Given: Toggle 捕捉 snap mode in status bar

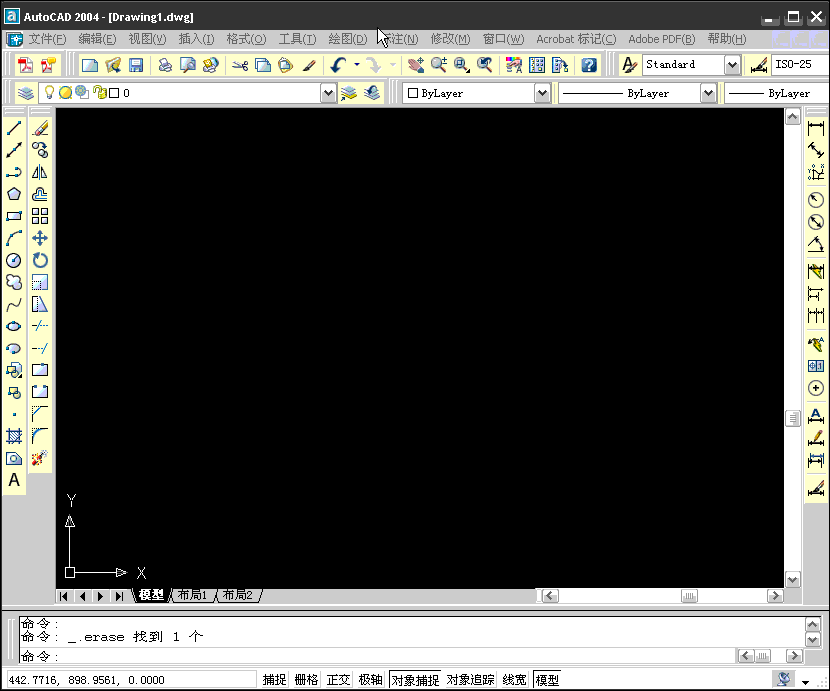Looking at the screenshot, I should (x=274, y=679).
